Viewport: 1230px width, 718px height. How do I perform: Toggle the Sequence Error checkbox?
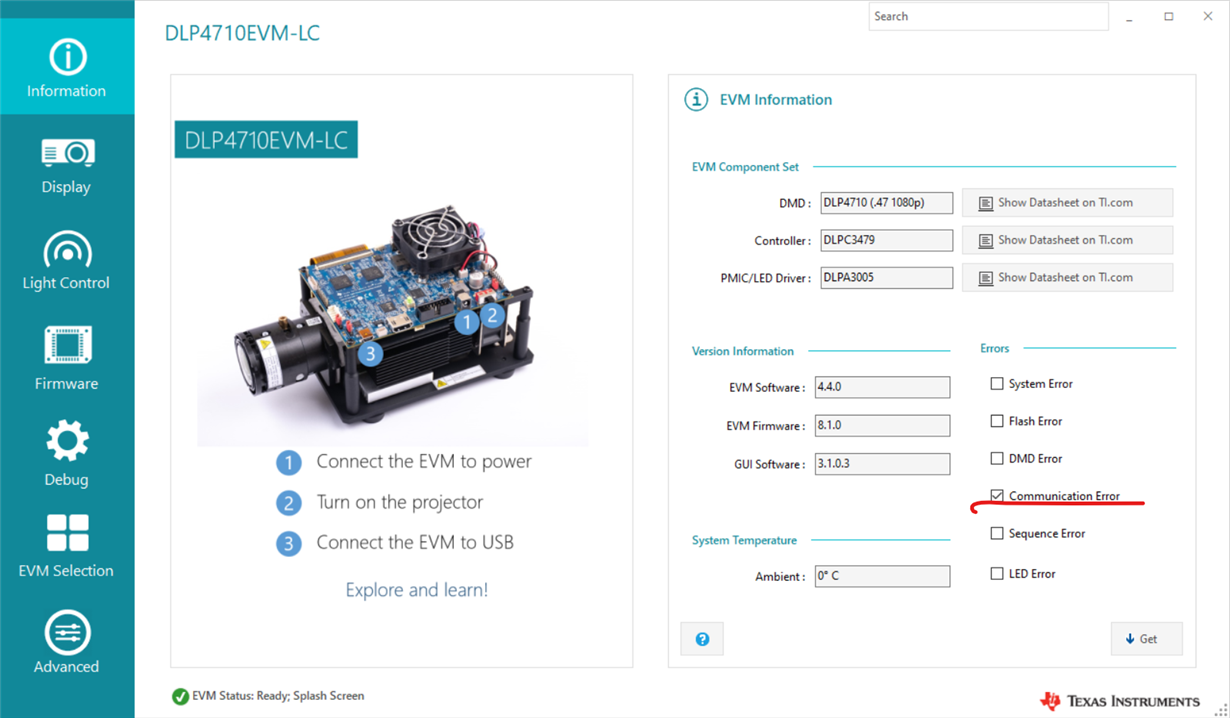click(997, 533)
